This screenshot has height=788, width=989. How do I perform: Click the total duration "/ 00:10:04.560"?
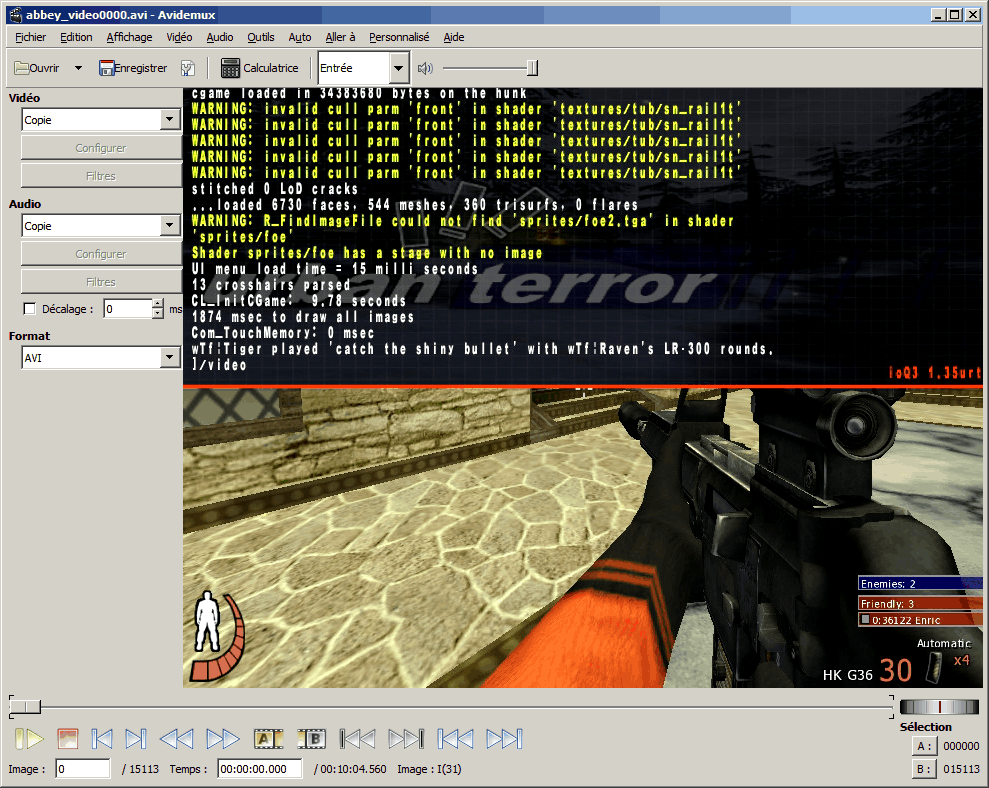click(351, 769)
